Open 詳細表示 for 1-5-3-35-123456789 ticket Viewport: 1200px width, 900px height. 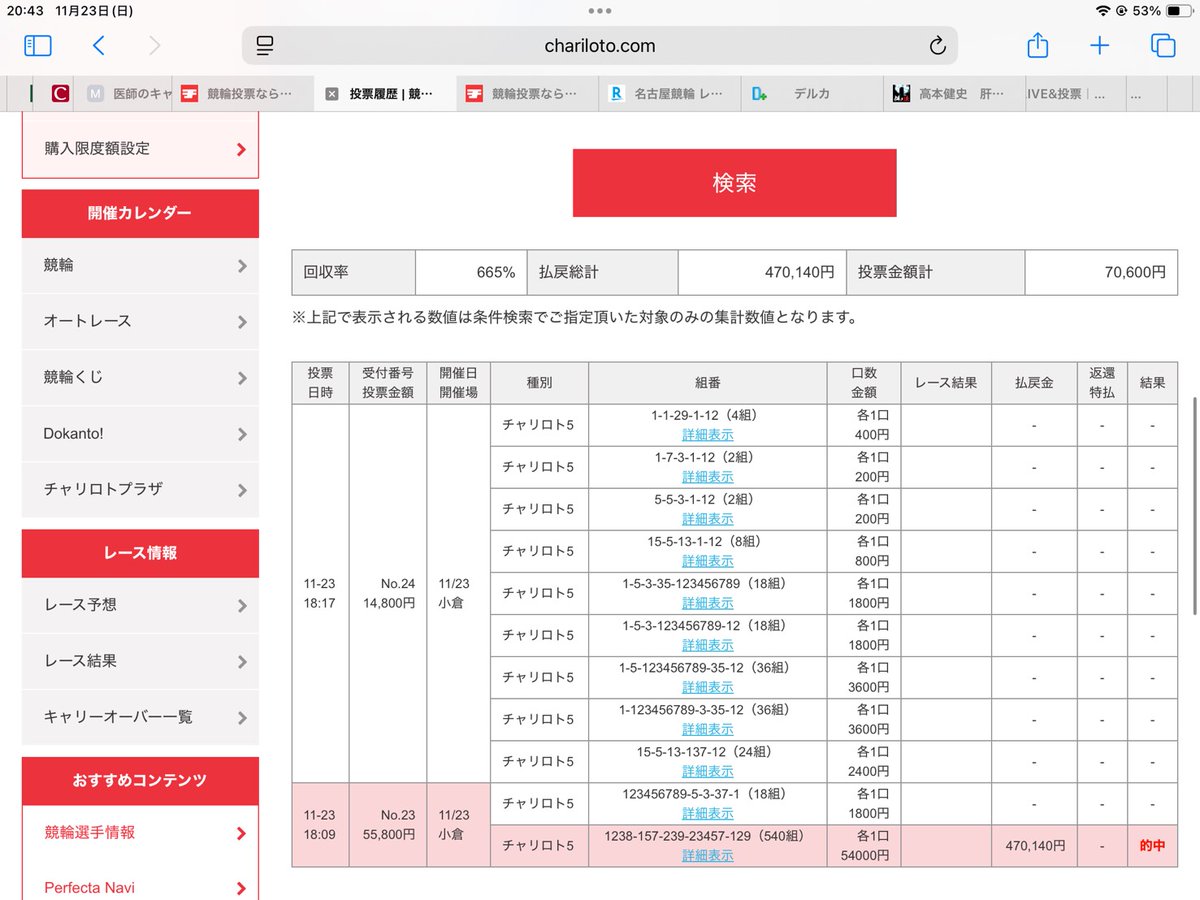708,603
